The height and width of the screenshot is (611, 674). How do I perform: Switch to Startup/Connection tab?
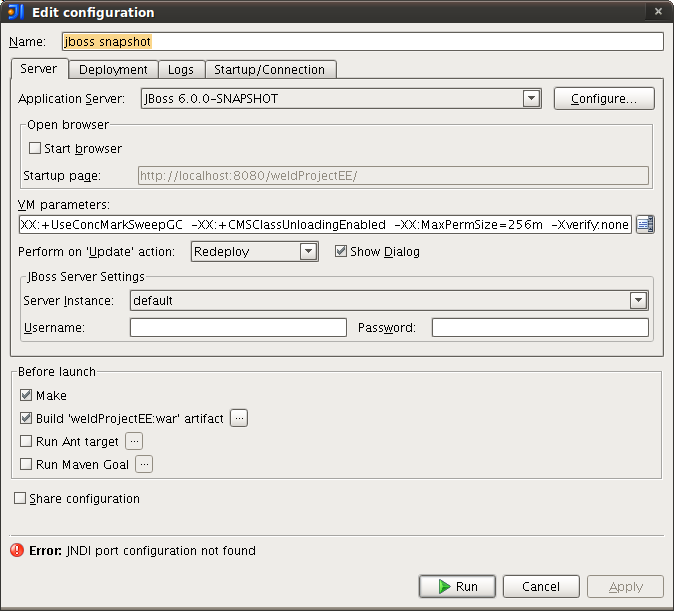pos(270,70)
